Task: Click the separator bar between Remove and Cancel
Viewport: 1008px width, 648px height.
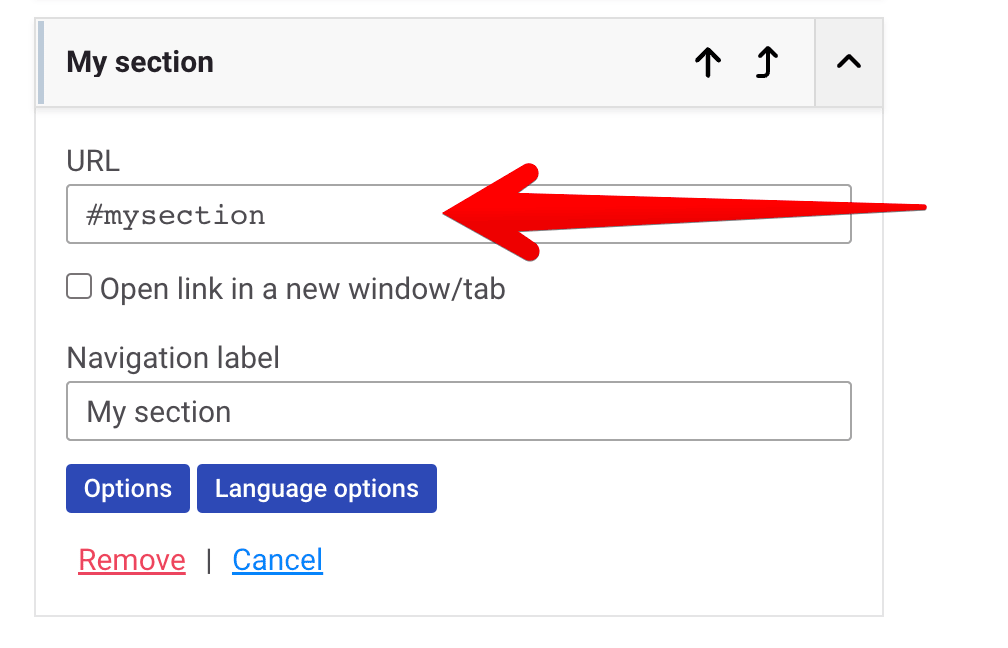Action: (209, 561)
